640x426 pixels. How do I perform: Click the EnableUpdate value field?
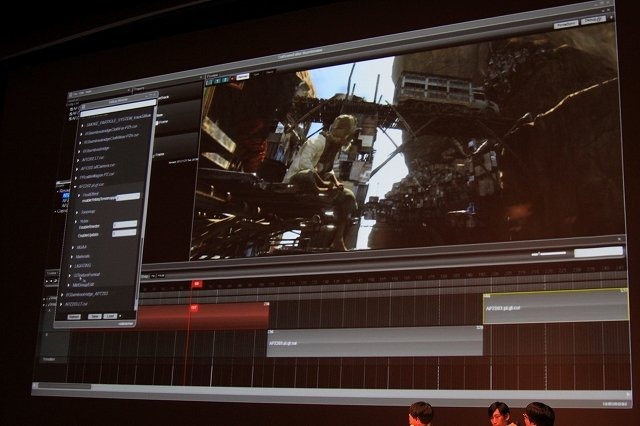pos(124,233)
